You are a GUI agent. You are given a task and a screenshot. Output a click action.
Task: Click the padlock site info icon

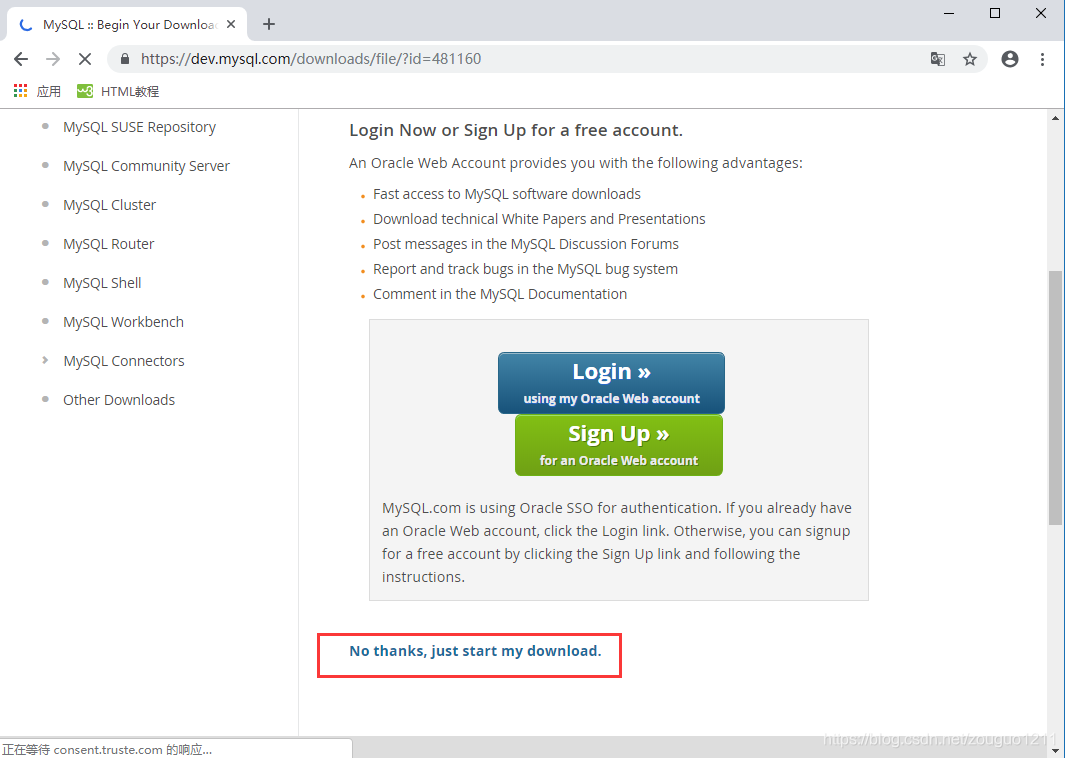(x=124, y=59)
